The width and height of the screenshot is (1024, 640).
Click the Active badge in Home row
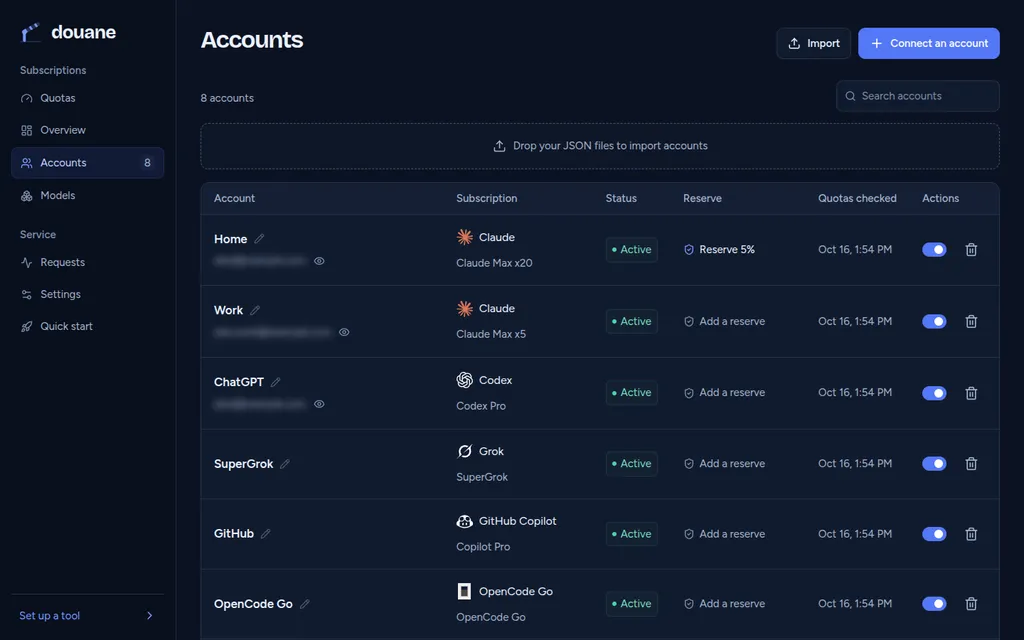[x=632, y=249]
